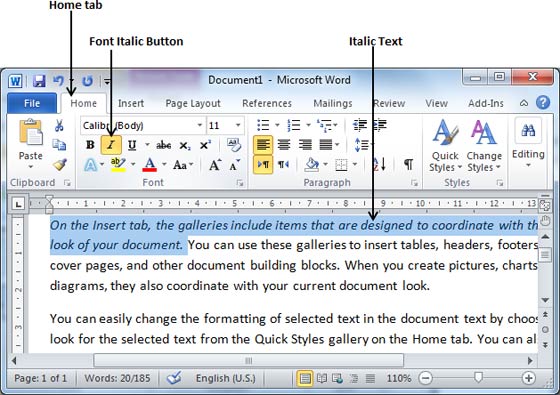The height and width of the screenshot is (395, 560).
Task: Undo the last action
Action: (59, 81)
